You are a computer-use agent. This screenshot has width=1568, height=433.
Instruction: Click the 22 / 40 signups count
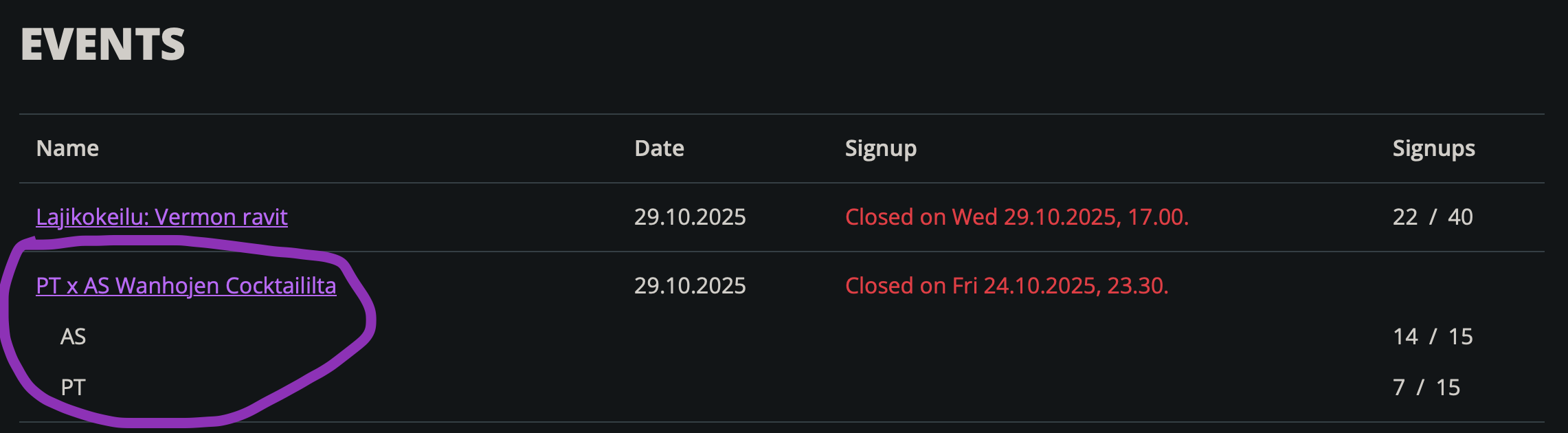pyautogui.click(x=1433, y=217)
